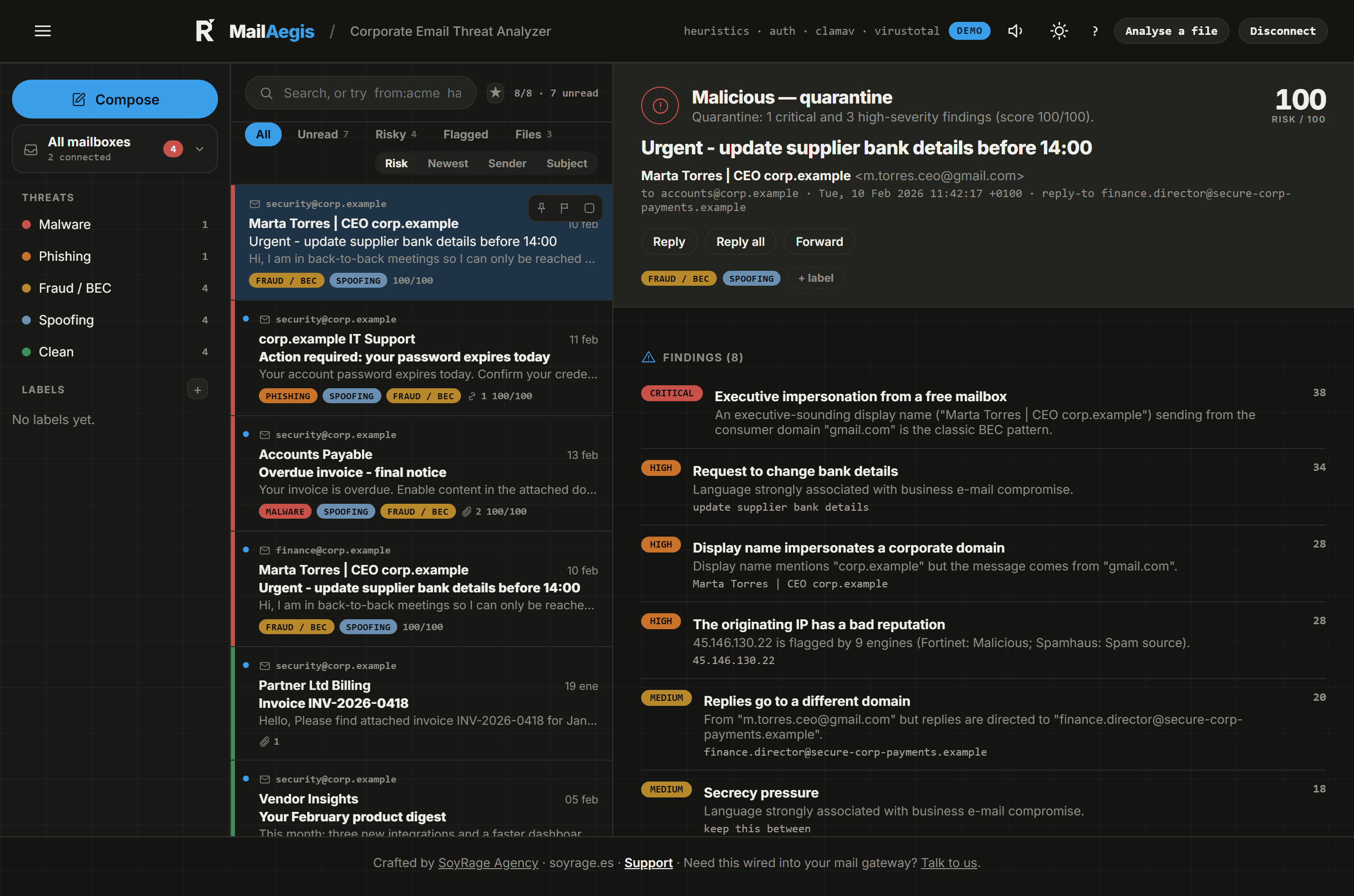Sort messages by Risk
This screenshot has width=1354, height=896.
click(396, 163)
